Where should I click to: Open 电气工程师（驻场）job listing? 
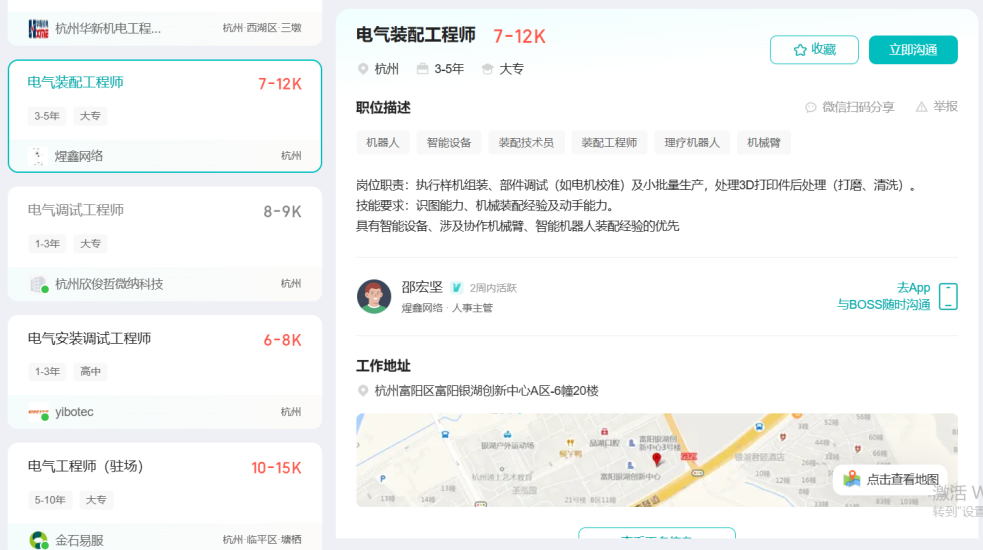(86, 467)
